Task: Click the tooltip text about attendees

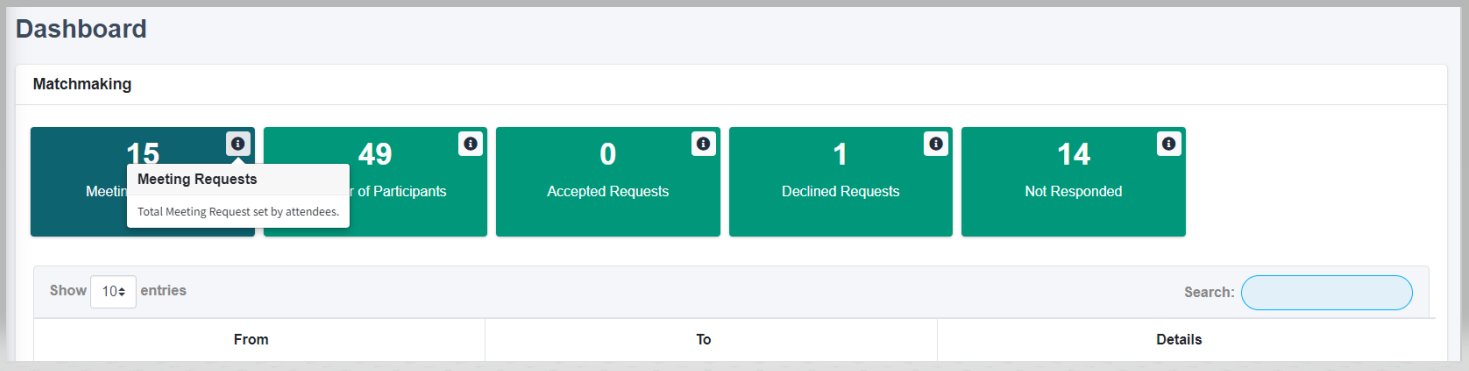Action: (x=238, y=211)
